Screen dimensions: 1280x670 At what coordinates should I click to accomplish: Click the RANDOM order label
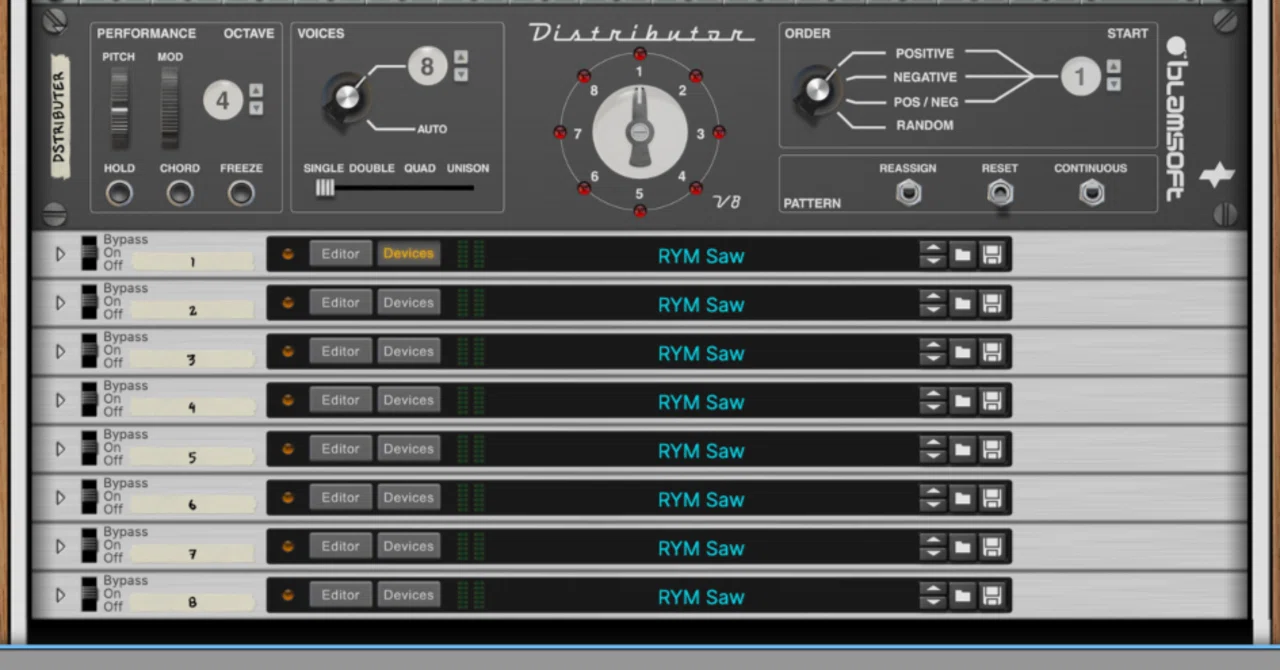coord(924,125)
